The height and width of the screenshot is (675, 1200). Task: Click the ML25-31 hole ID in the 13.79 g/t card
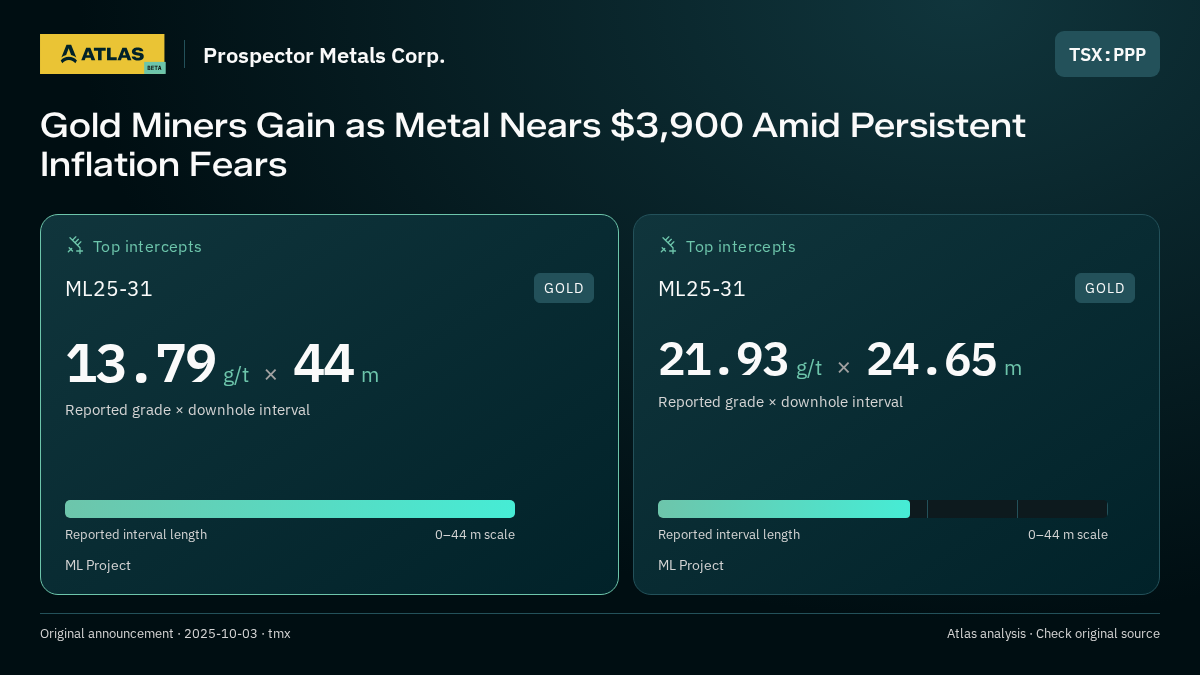[x=109, y=289]
